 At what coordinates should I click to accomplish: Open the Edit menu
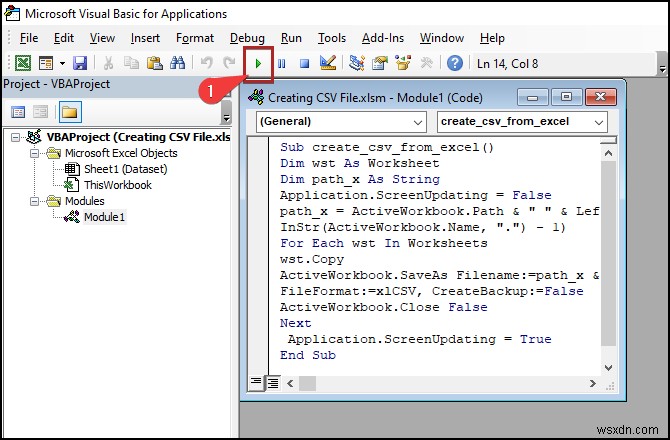(x=64, y=38)
